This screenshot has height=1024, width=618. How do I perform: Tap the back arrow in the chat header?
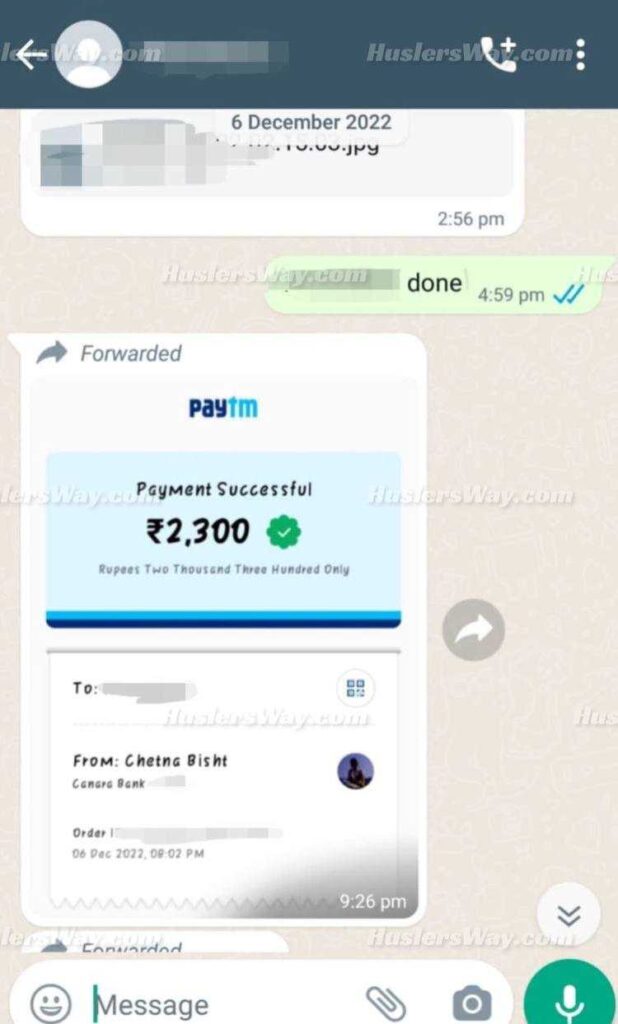pos(31,54)
